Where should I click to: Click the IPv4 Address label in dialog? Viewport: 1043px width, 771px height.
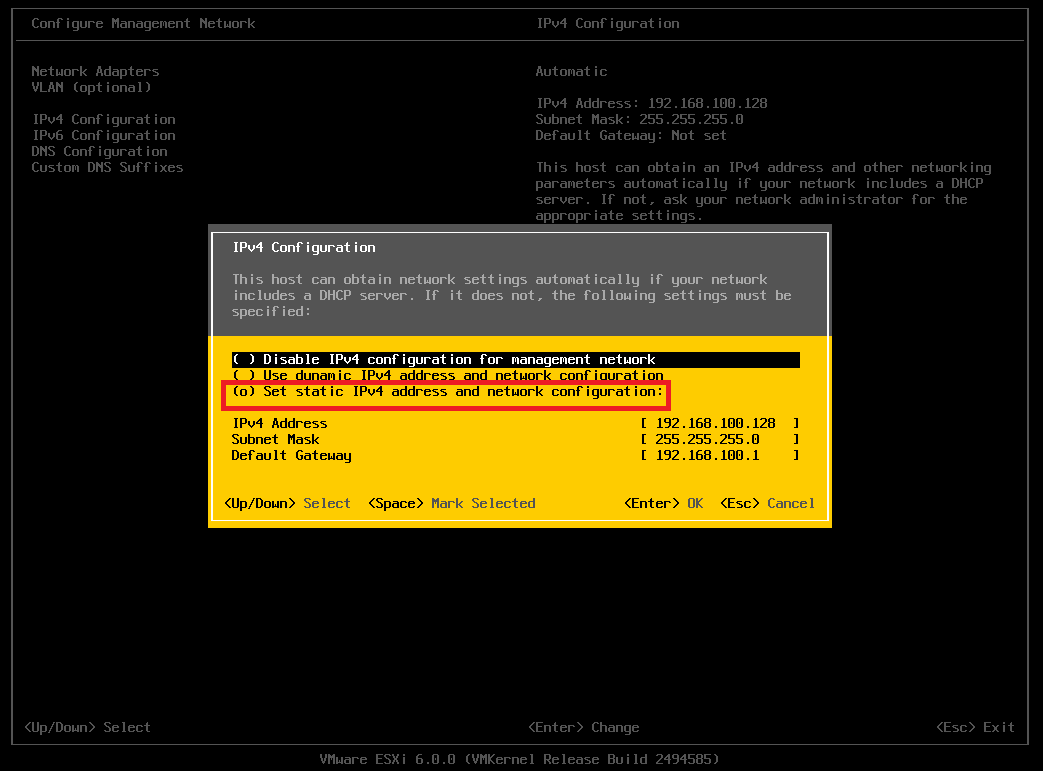279,423
